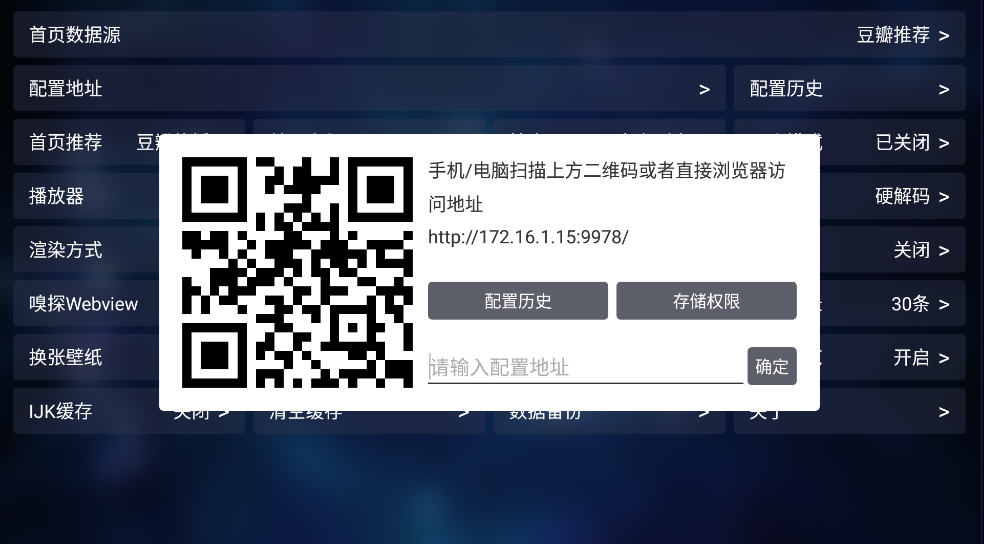This screenshot has width=984, height=544.
Task: Click the 存储权限 button
Action: 707,301
